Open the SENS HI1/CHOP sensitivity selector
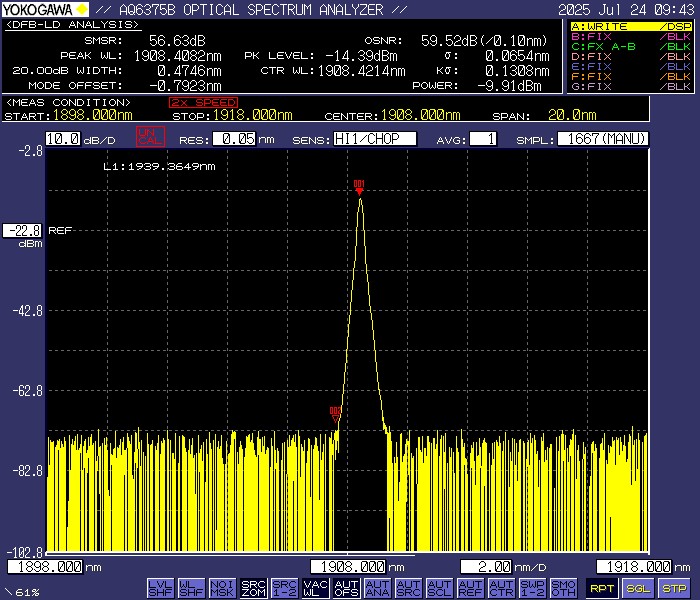Image resolution: width=700 pixels, height=600 pixels. (375, 139)
